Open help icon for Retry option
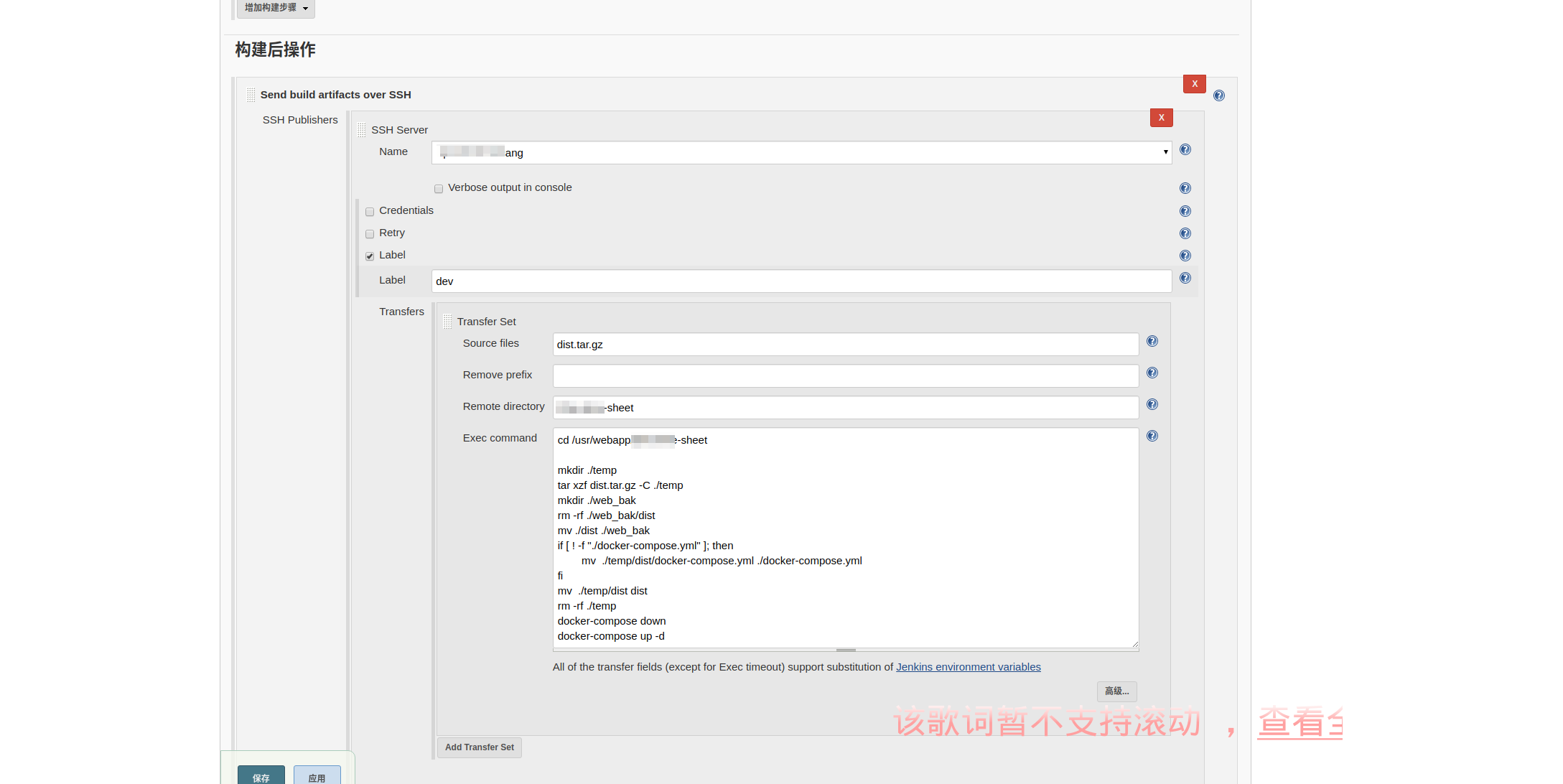1563x784 pixels. click(x=1185, y=233)
